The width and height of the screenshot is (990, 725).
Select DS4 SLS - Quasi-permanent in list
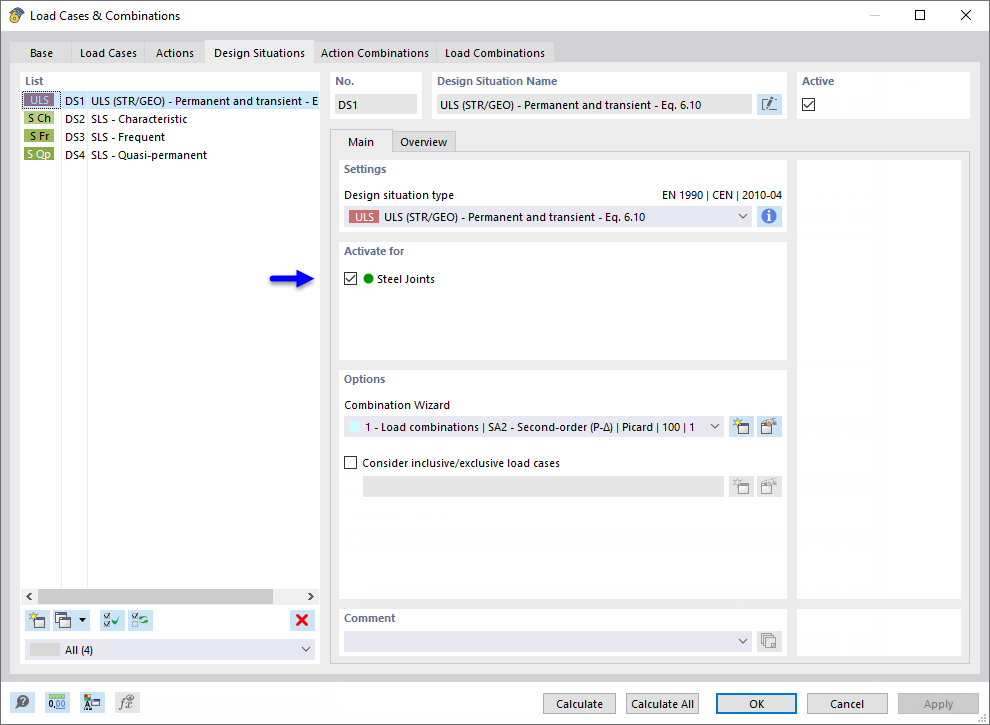pyautogui.click(x=170, y=155)
